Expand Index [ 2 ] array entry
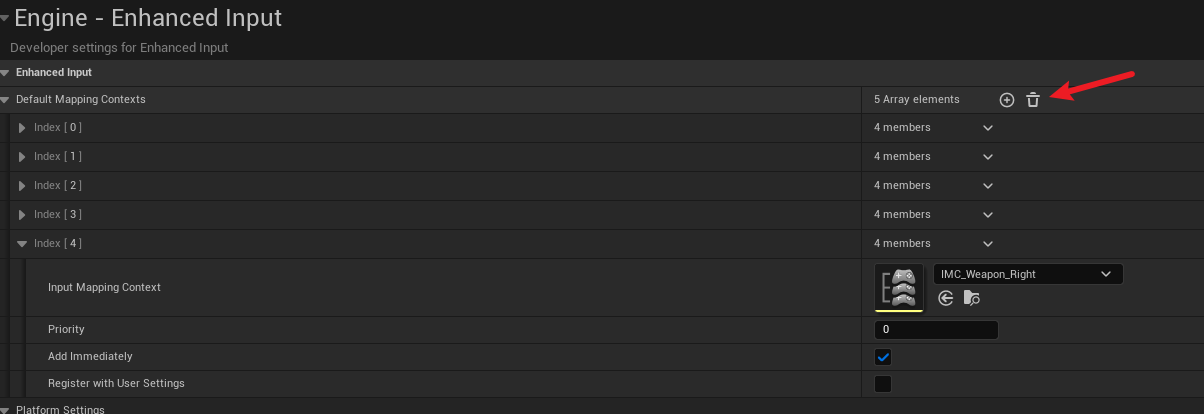This screenshot has height=414, width=1204. (x=22, y=186)
